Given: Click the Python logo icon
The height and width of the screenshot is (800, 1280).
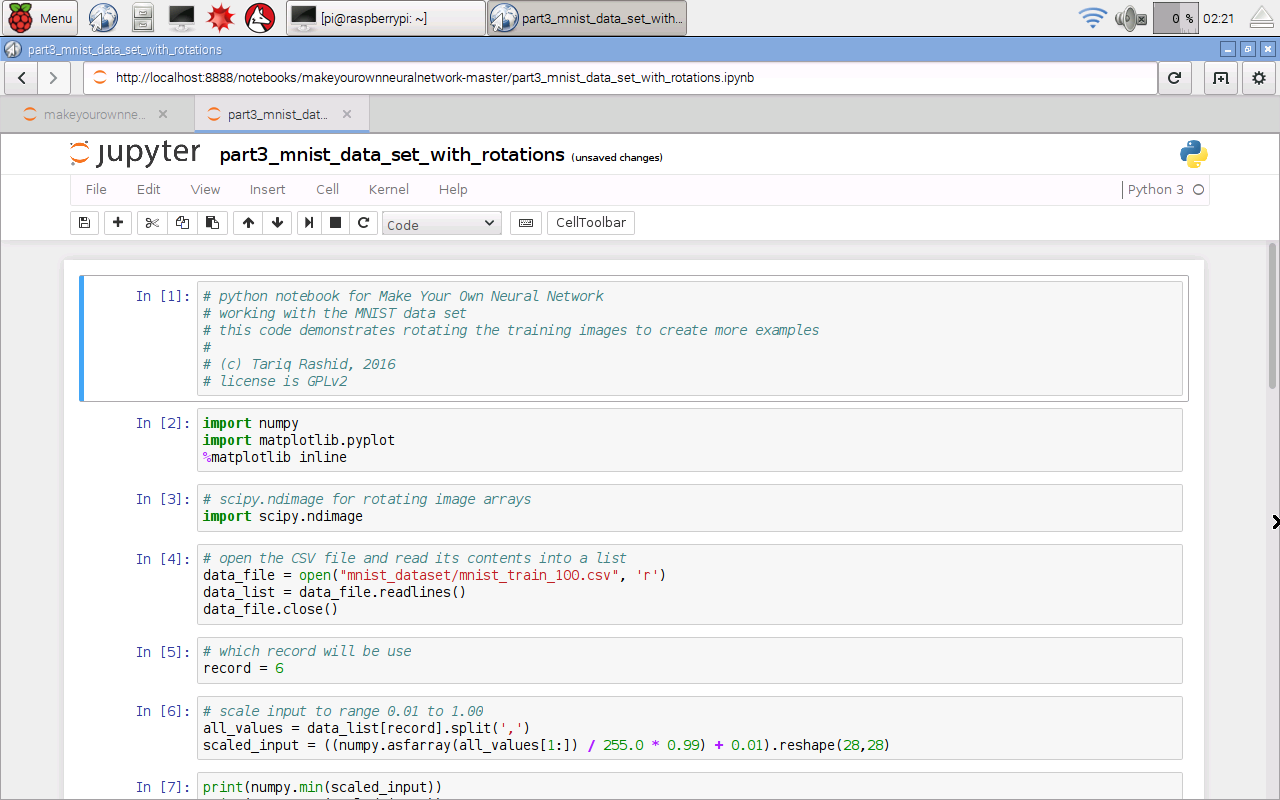Looking at the screenshot, I should point(1193,154).
